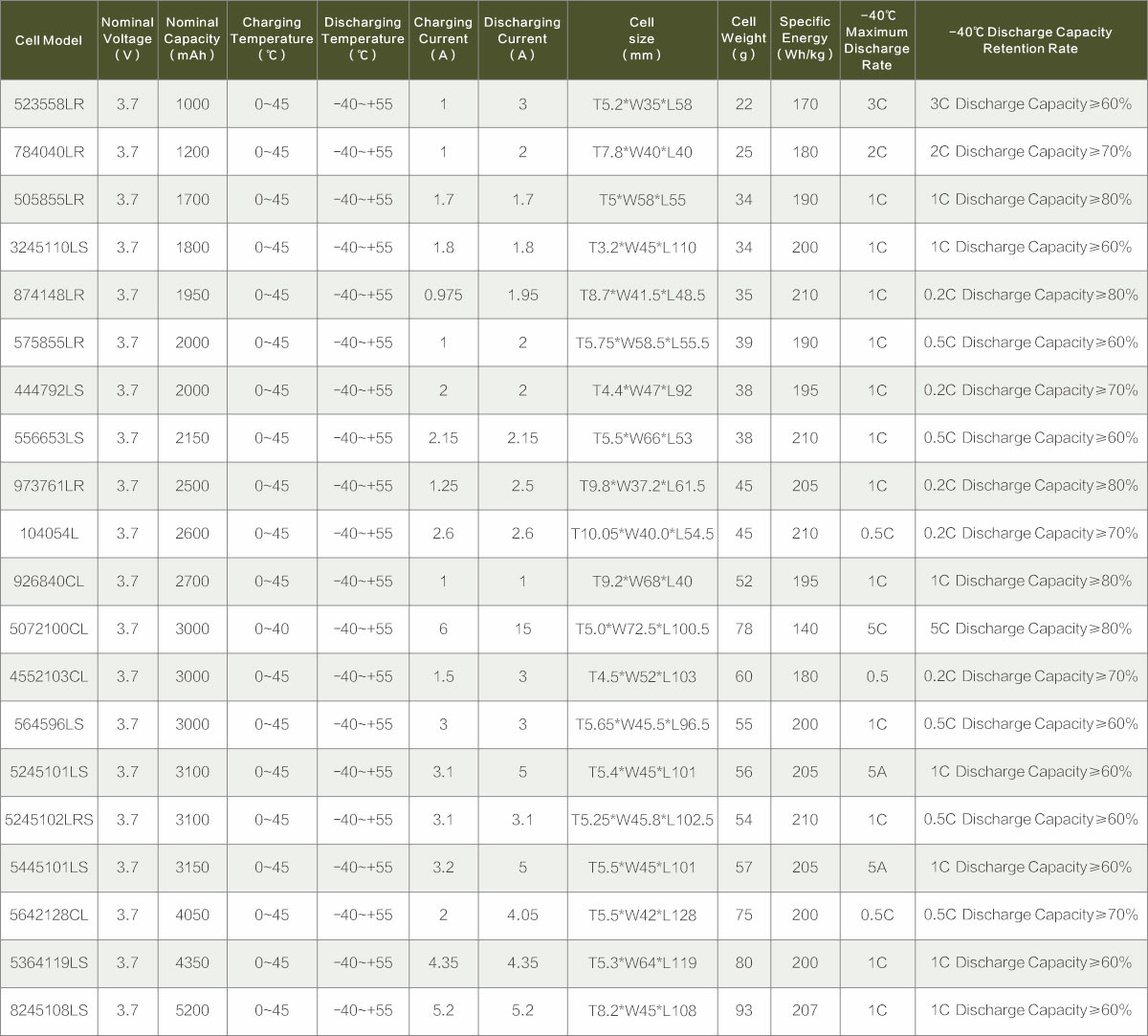Click charging temperature 0~40

point(272,629)
